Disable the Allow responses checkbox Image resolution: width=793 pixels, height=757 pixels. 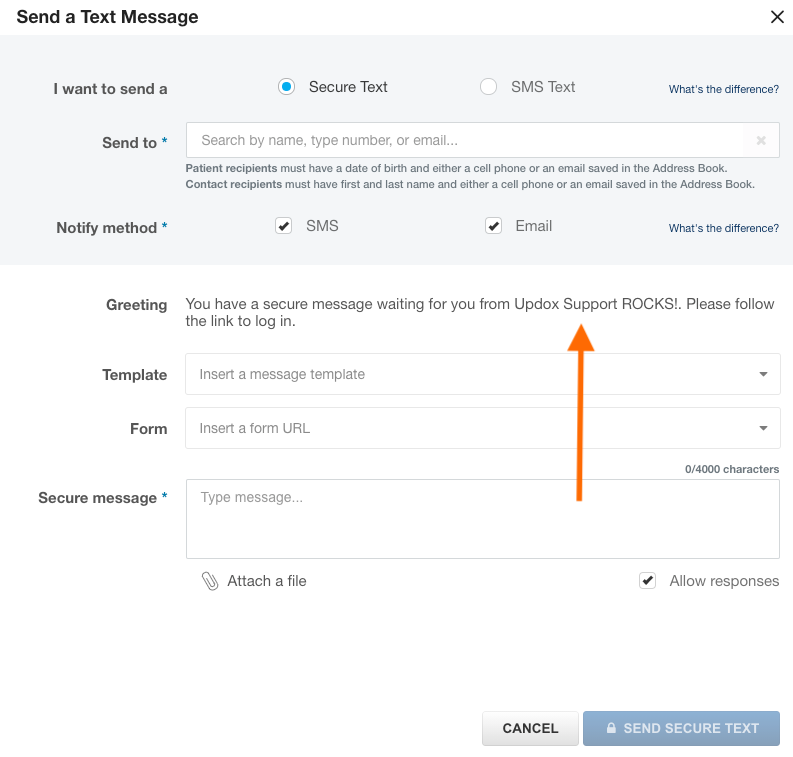click(648, 581)
